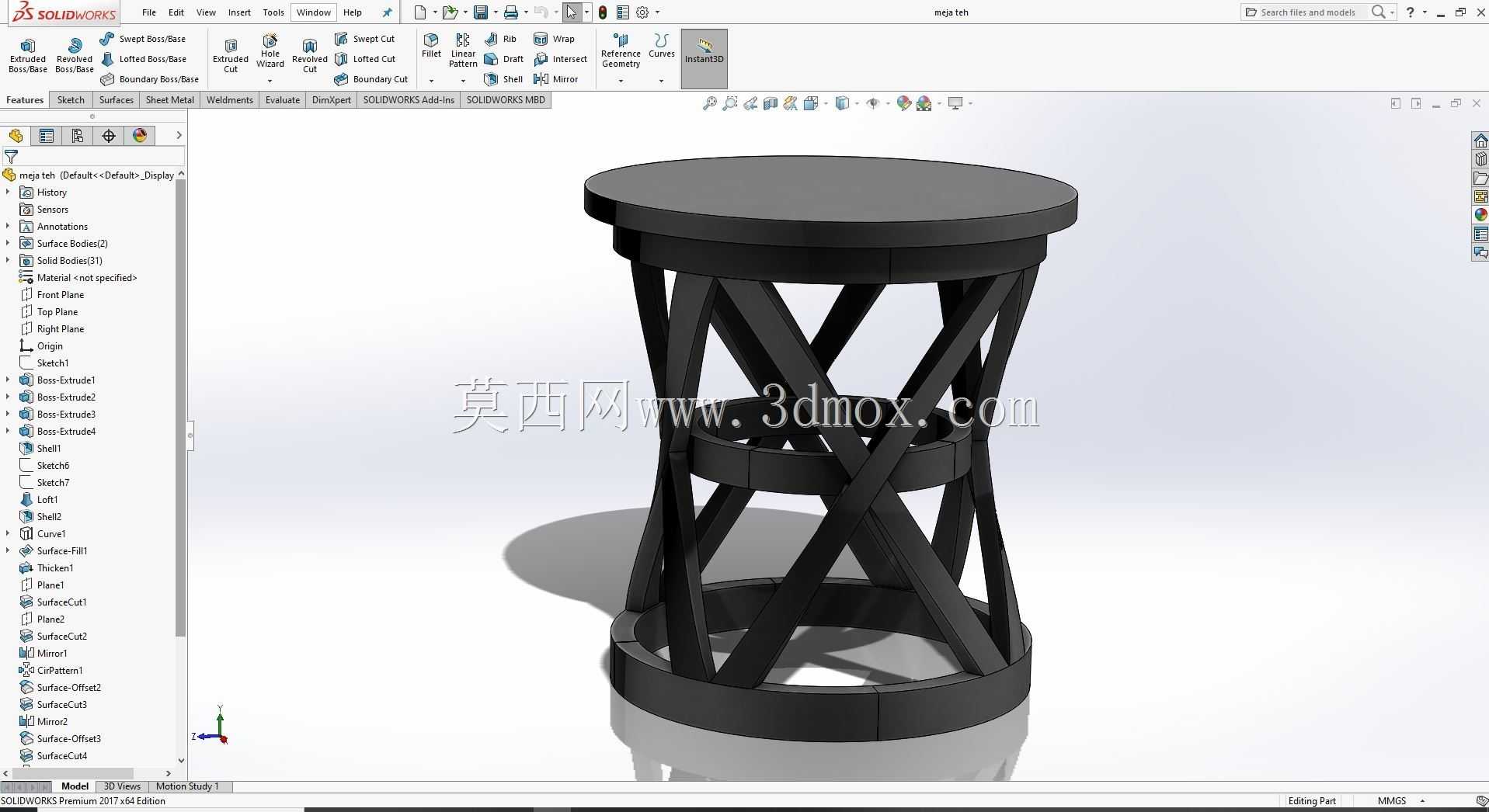Open the Appearances task pane icon

1480,215
